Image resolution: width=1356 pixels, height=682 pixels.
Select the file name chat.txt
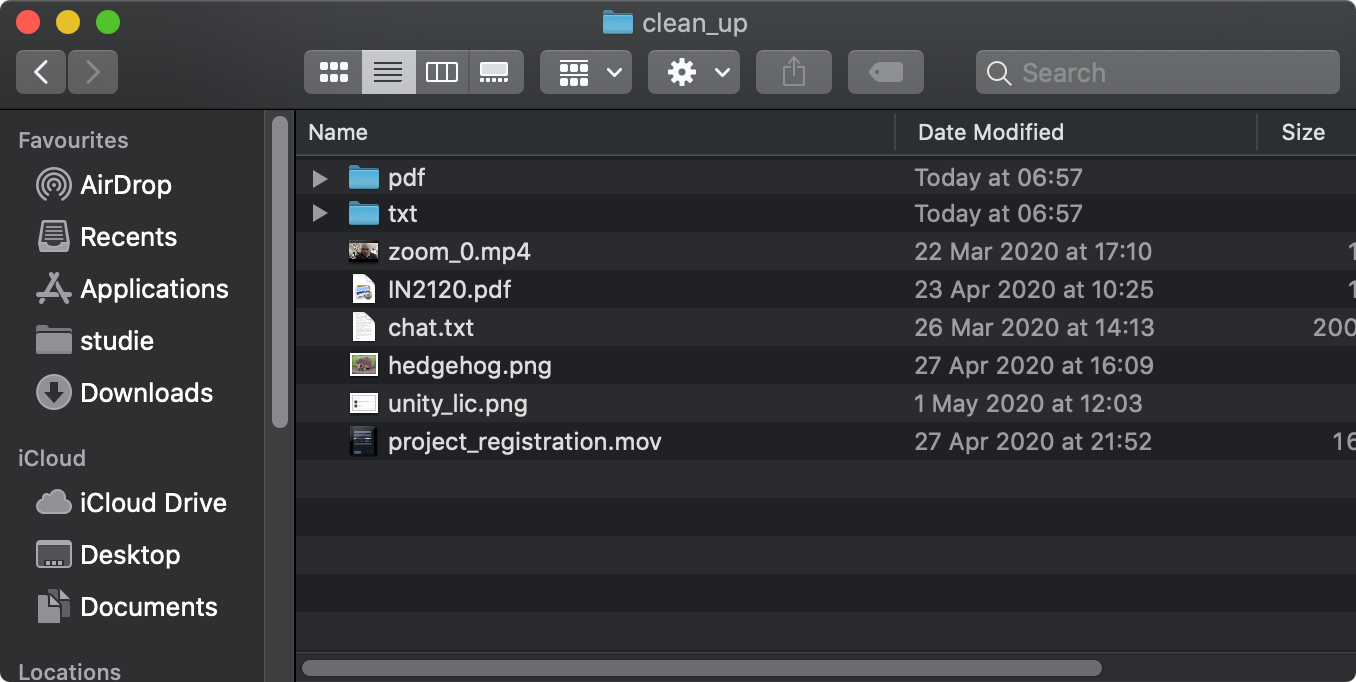[x=431, y=328]
